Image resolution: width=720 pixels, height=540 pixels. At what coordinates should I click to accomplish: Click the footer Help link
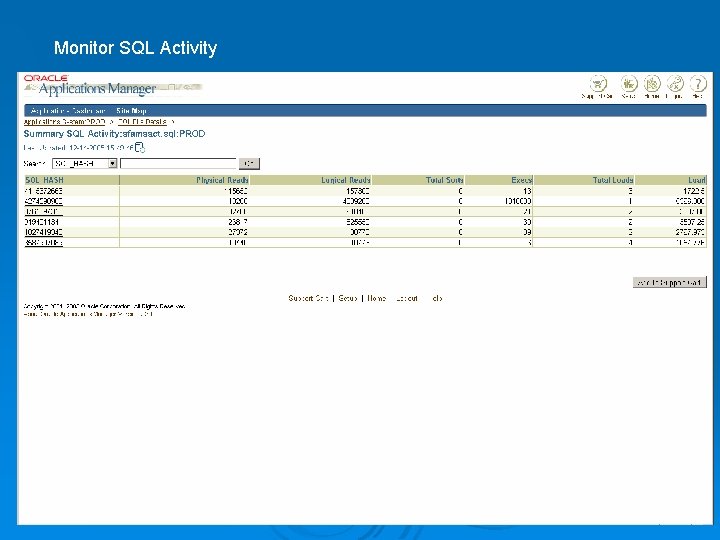point(437,298)
